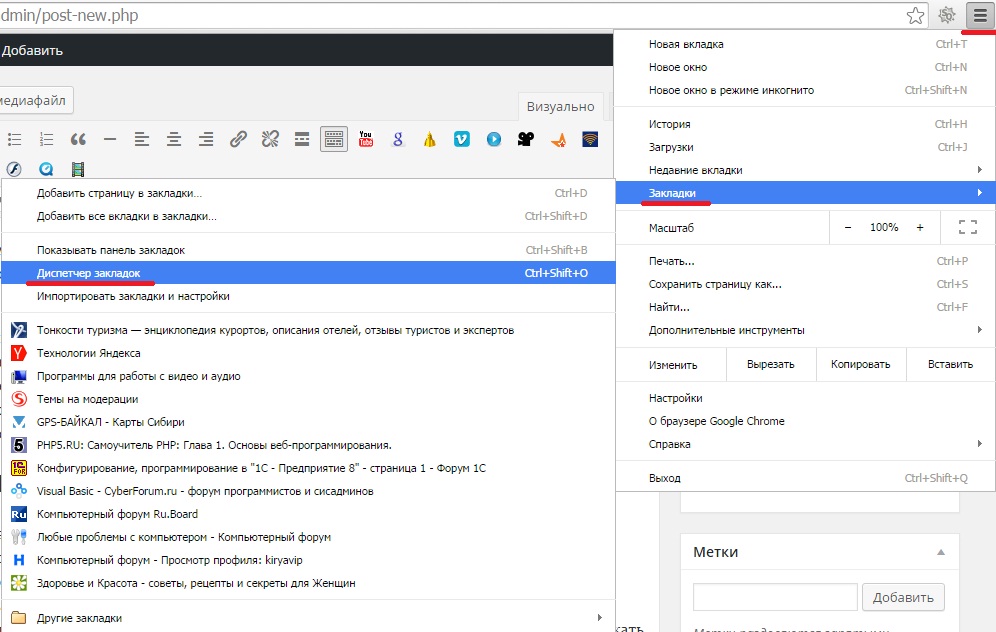Select 'Диспетчер закладок' menu item

tap(89, 273)
